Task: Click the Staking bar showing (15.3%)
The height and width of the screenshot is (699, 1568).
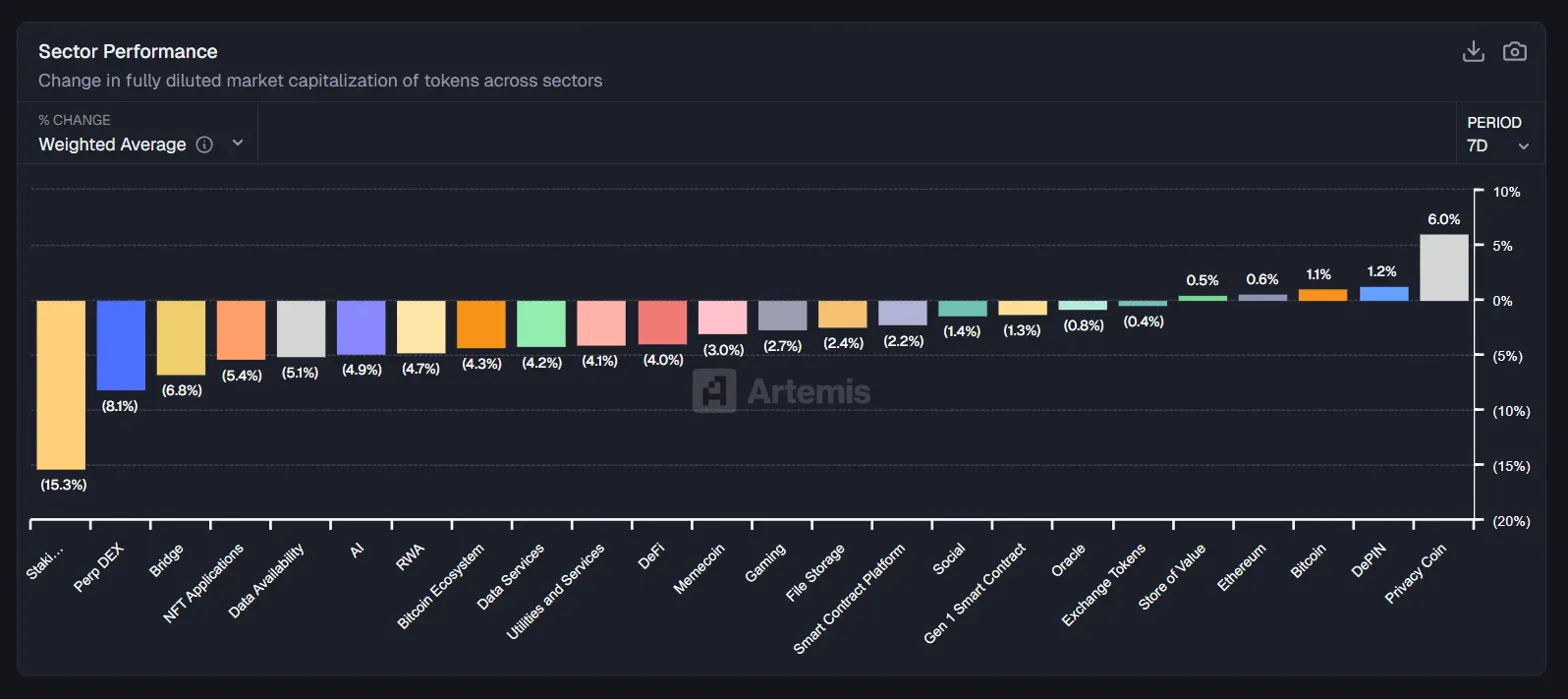Action: pos(61,385)
